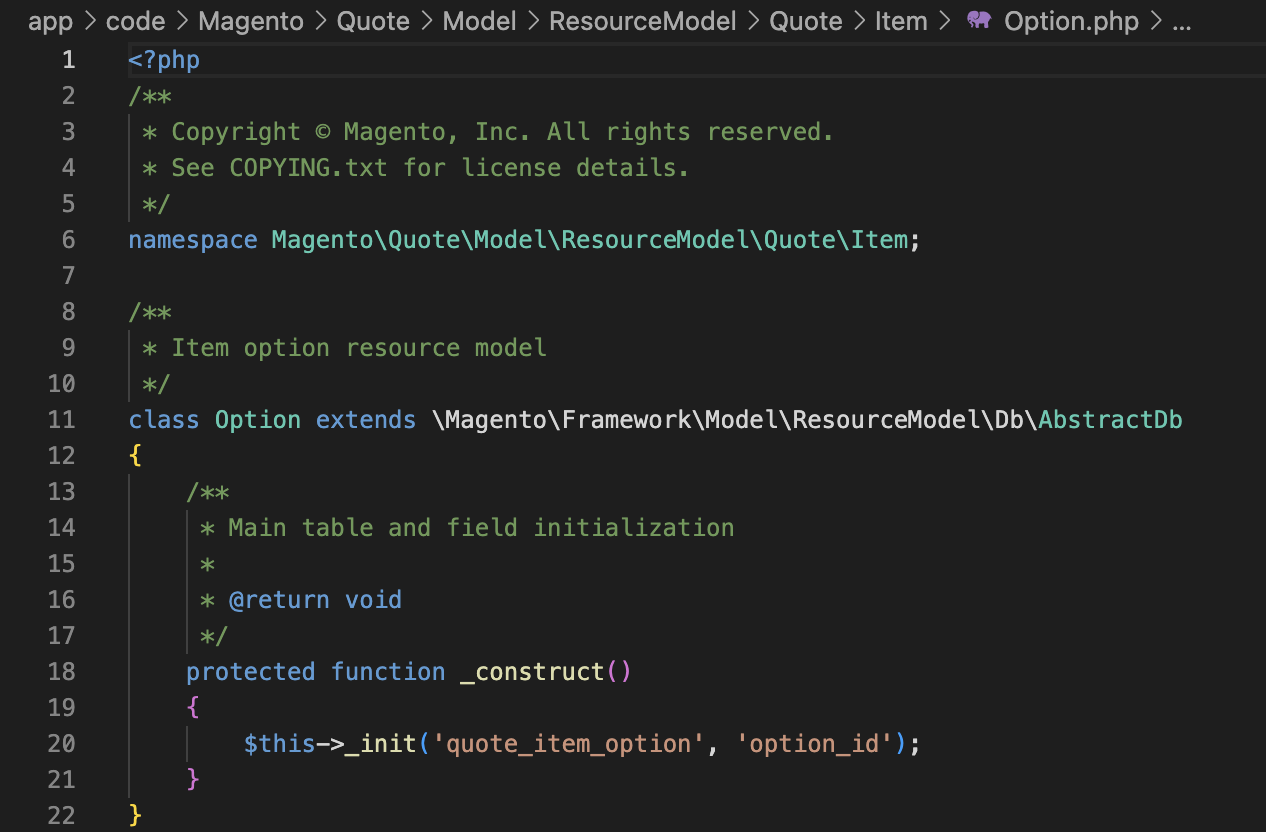Click line number 18 in the gutter

point(62,672)
